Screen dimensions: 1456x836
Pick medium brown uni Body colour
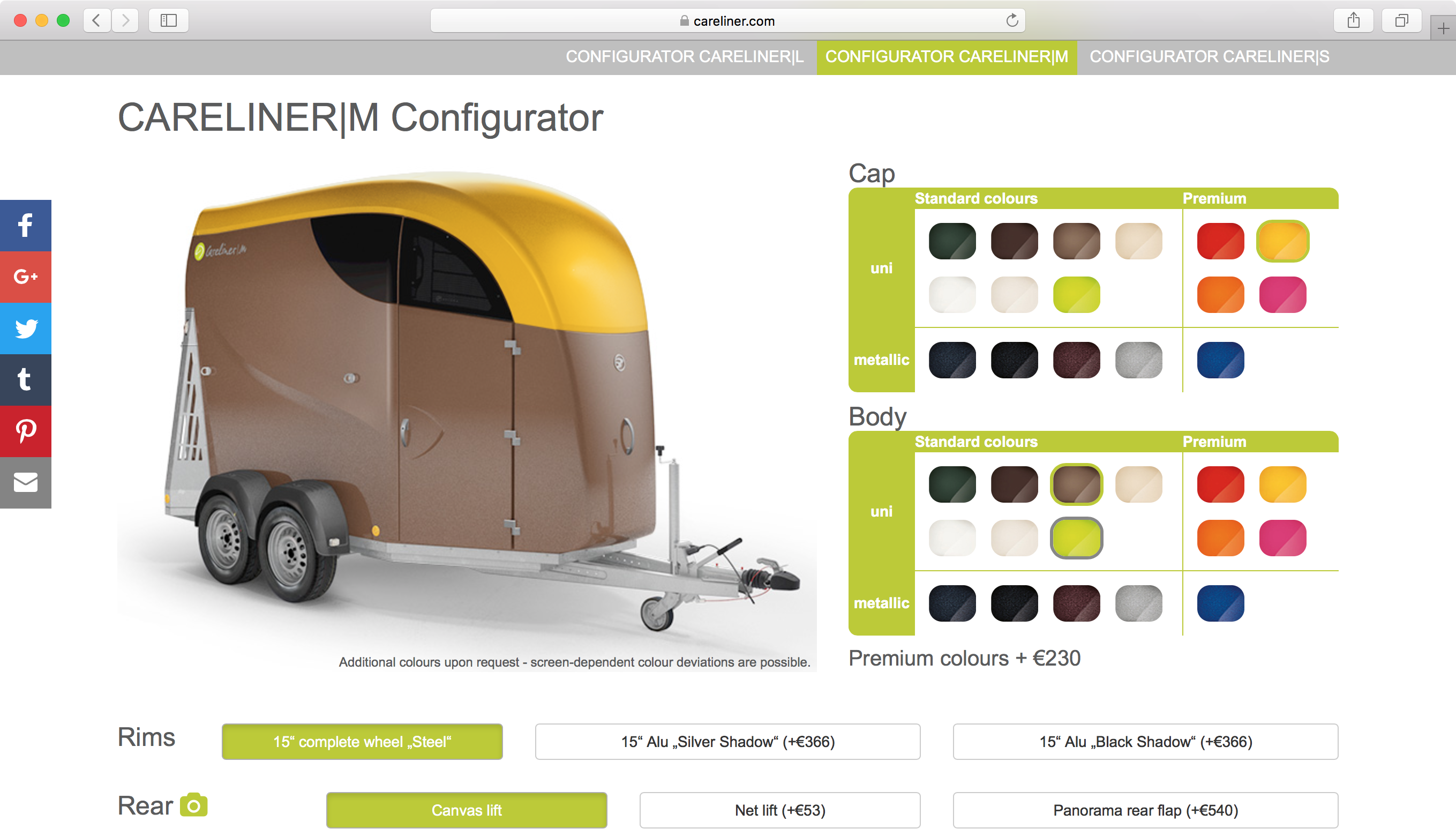1077,484
